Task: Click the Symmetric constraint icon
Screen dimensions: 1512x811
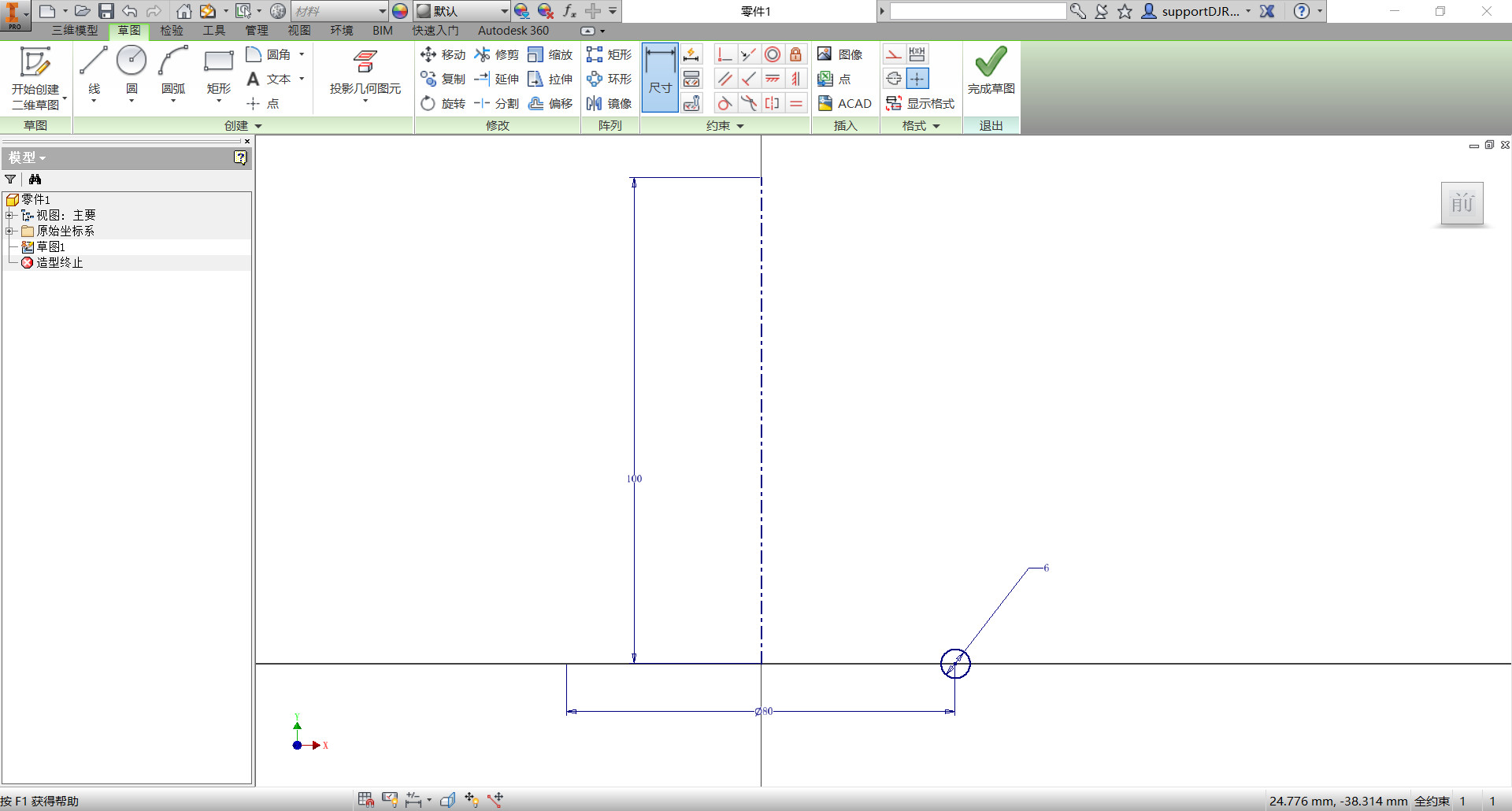Action: pyautogui.click(x=773, y=103)
